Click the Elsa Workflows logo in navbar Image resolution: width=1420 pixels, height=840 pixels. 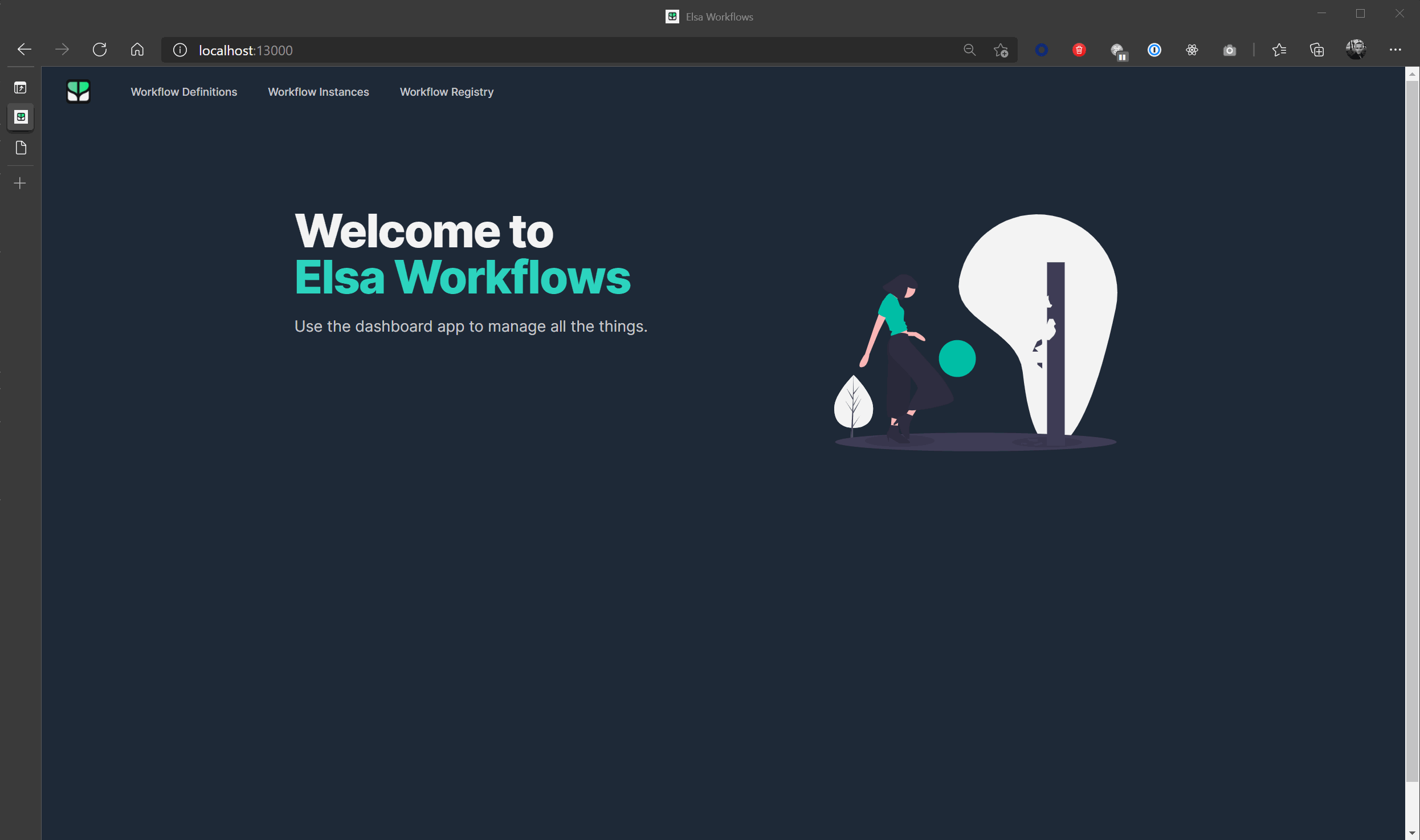click(78, 91)
